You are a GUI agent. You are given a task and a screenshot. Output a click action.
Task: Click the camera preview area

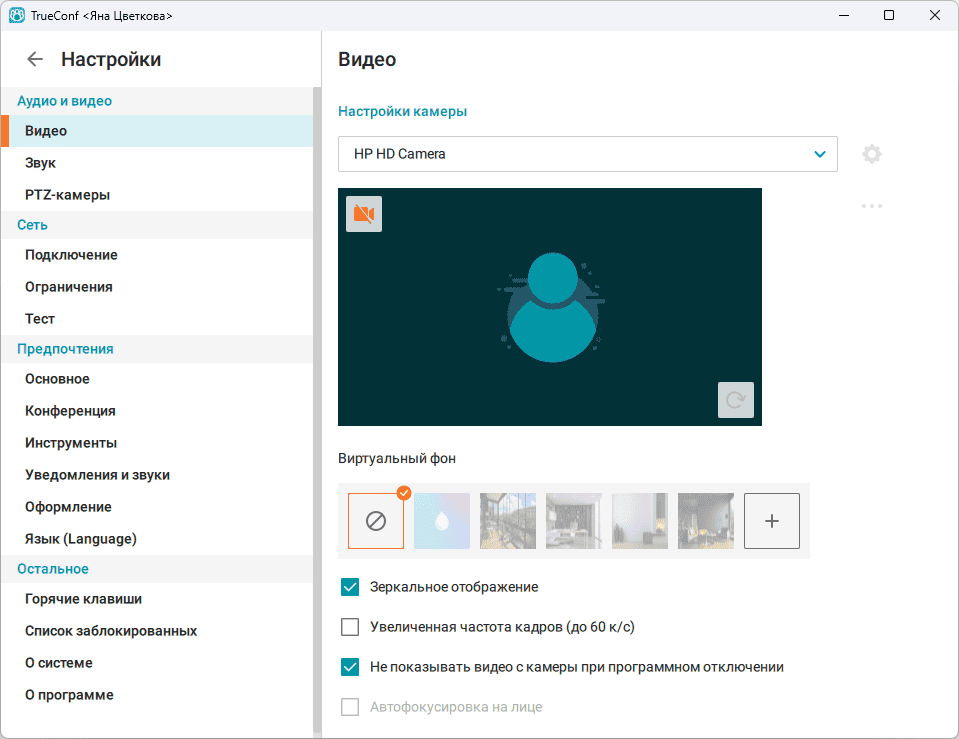pos(550,307)
